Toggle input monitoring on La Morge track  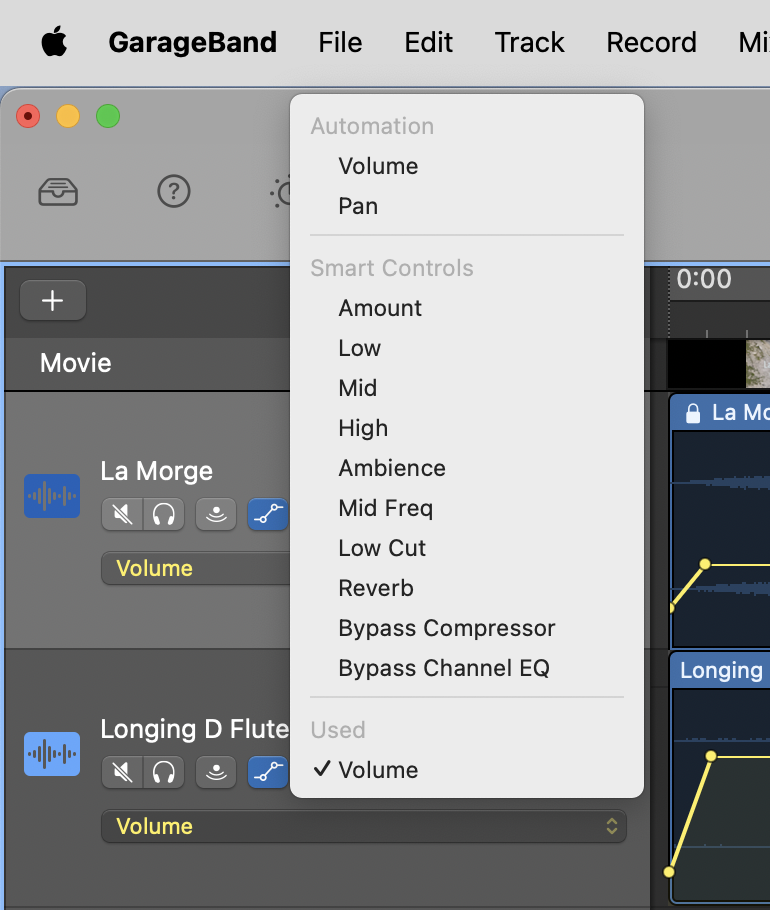[x=216, y=514]
